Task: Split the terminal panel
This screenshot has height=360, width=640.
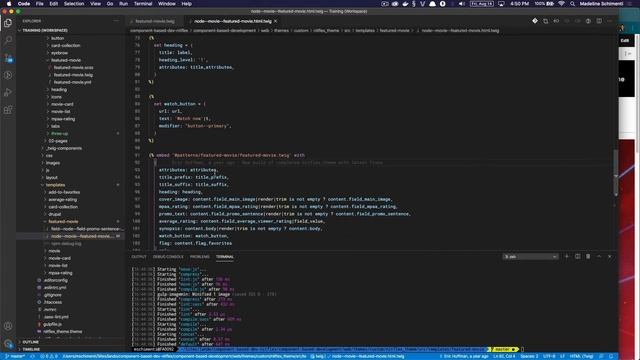Action: point(578,257)
